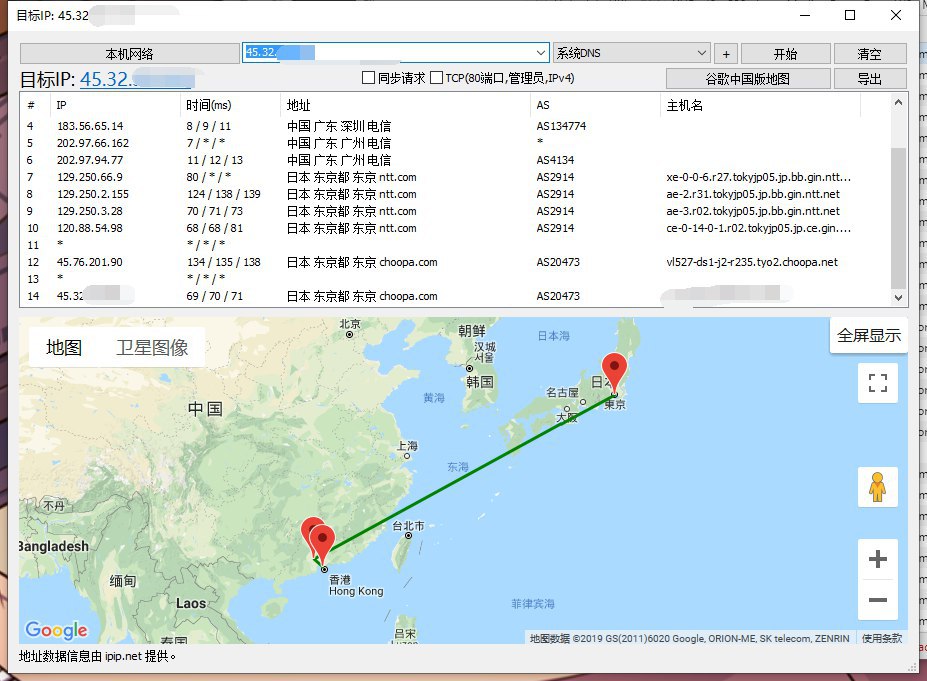Click the map fullscreen toggle icon
Screen dimensions: 927x681
click(x=878, y=383)
